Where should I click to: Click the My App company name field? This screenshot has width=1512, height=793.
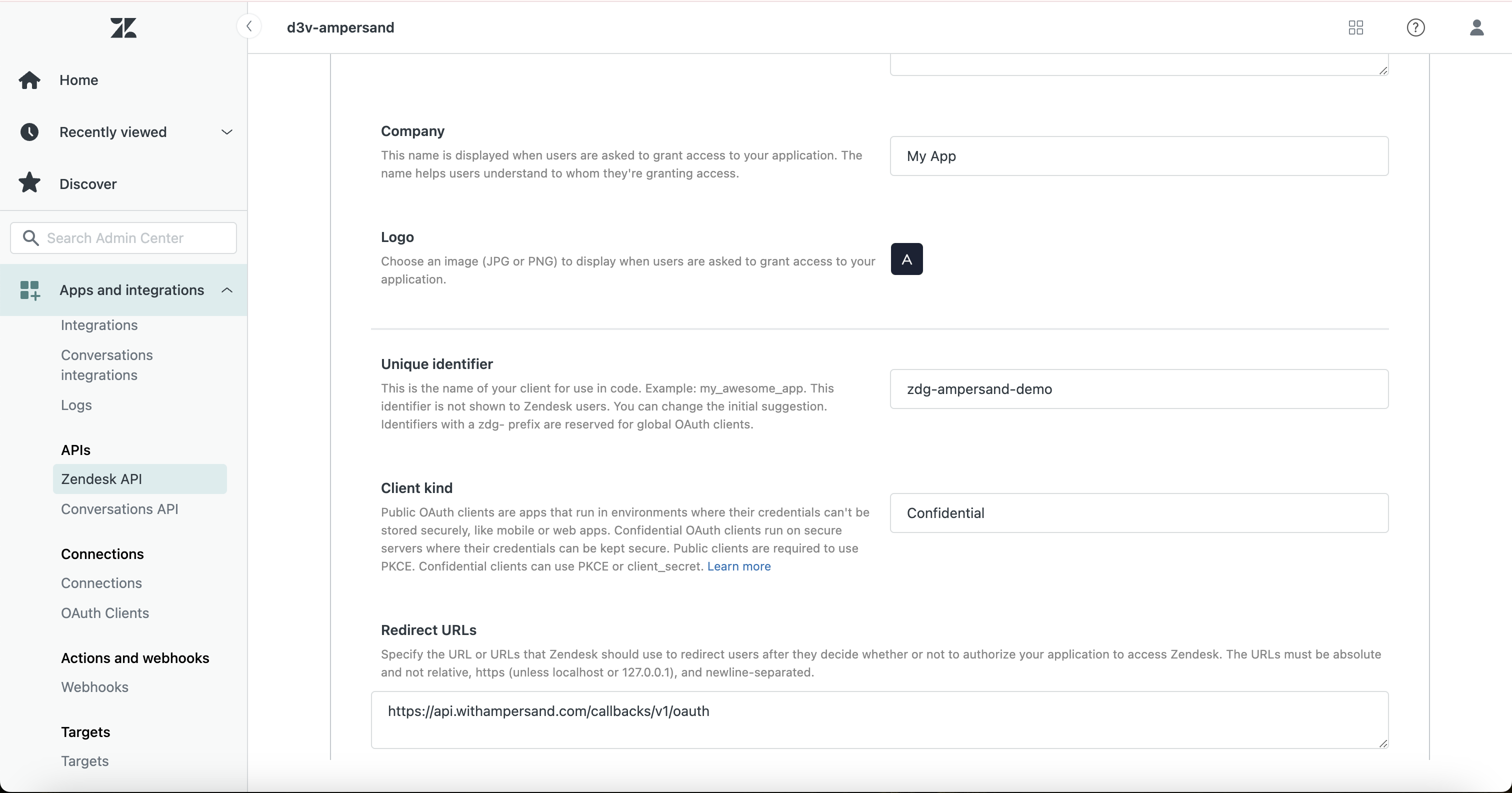coord(1138,155)
